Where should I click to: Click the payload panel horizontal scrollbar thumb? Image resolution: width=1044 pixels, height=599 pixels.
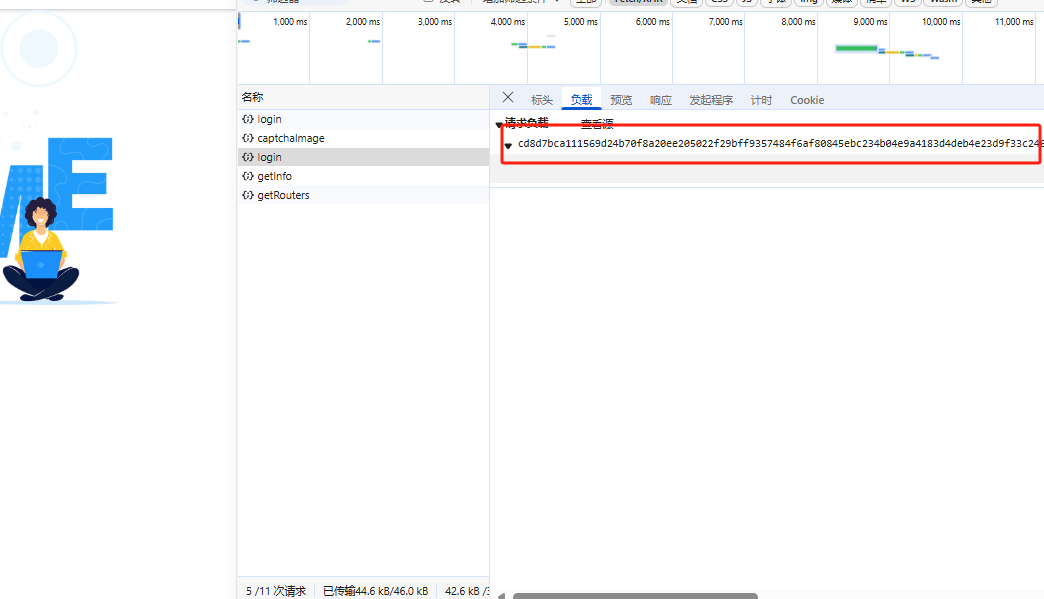(635, 596)
